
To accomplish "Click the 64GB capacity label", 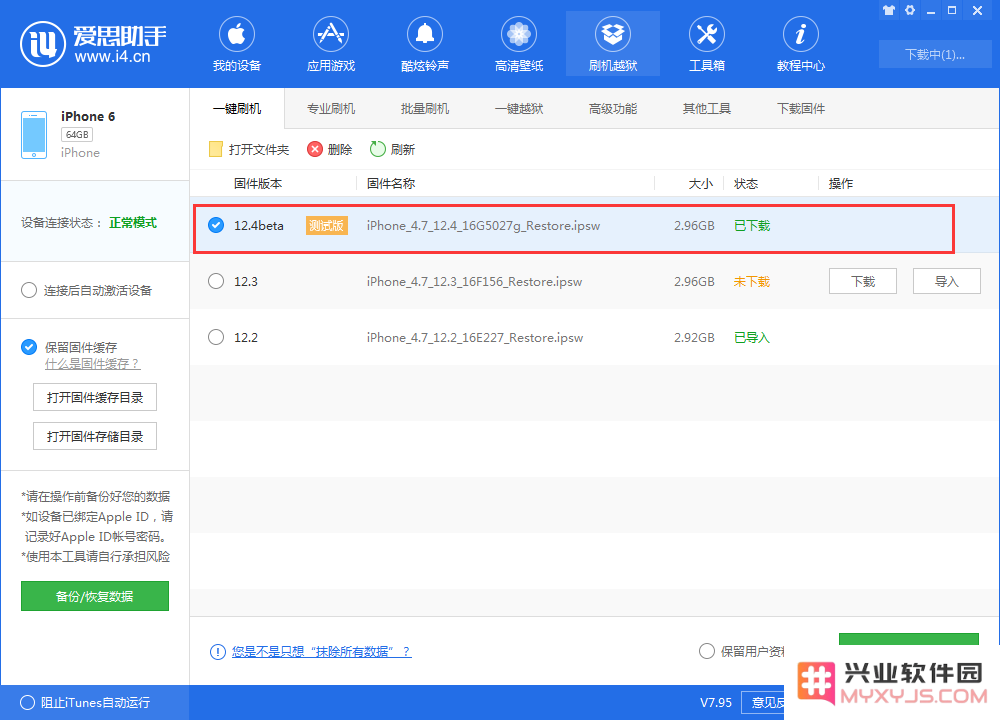I will pyautogui.click(x=77, y=135).
